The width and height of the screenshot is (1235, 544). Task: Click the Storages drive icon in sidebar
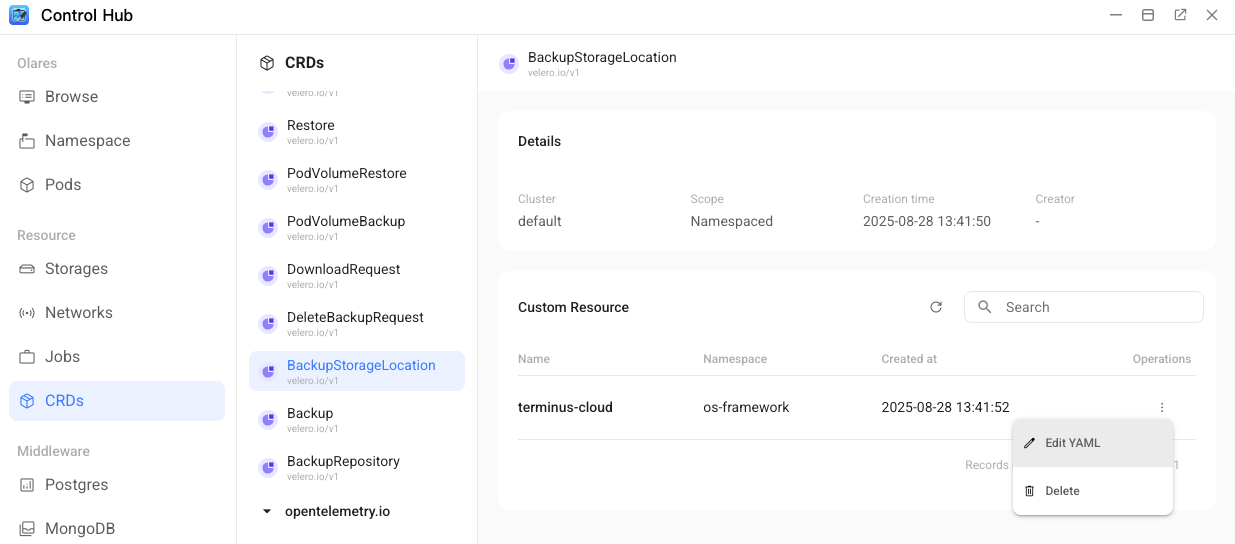click(27, 269)
